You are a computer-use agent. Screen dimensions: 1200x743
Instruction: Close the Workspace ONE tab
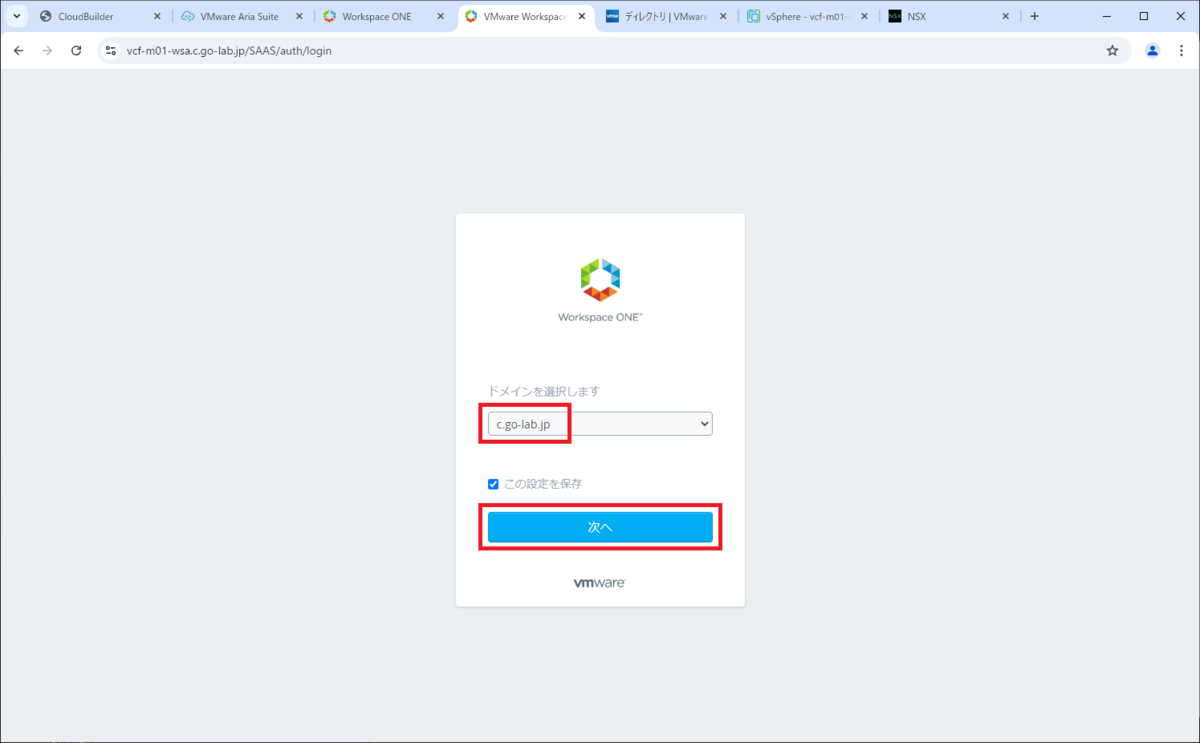pos(441,17)
